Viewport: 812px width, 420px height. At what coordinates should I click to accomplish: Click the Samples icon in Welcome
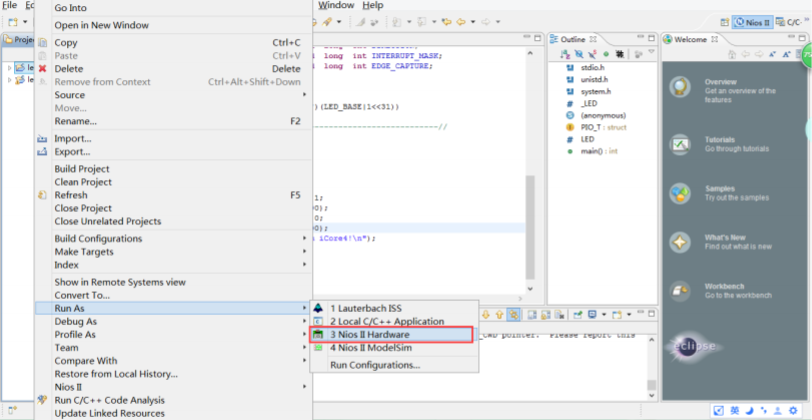point(680,194)
